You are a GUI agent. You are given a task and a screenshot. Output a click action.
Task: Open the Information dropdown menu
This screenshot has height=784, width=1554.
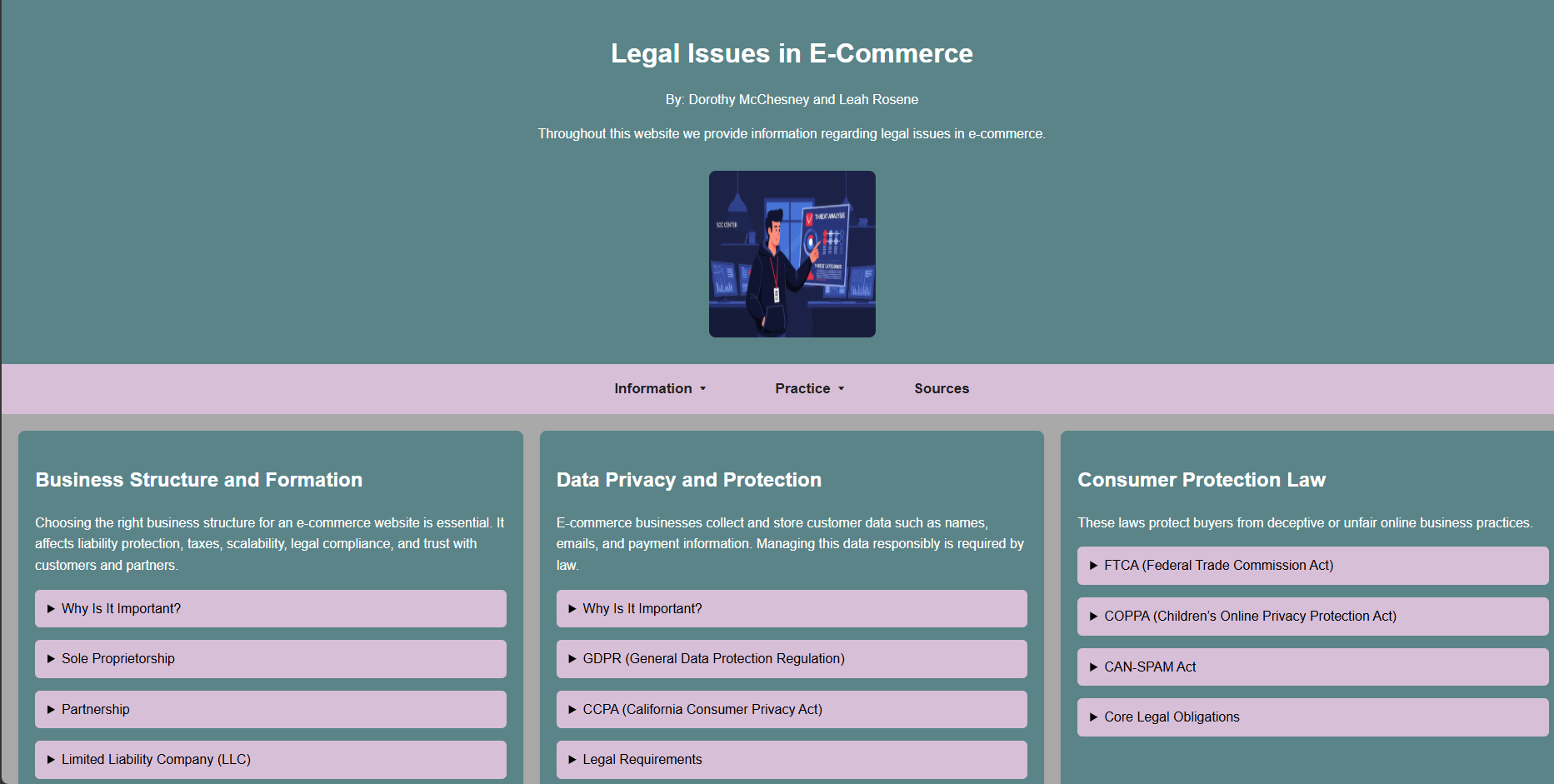pyautogui.click(x=660, y=388)
